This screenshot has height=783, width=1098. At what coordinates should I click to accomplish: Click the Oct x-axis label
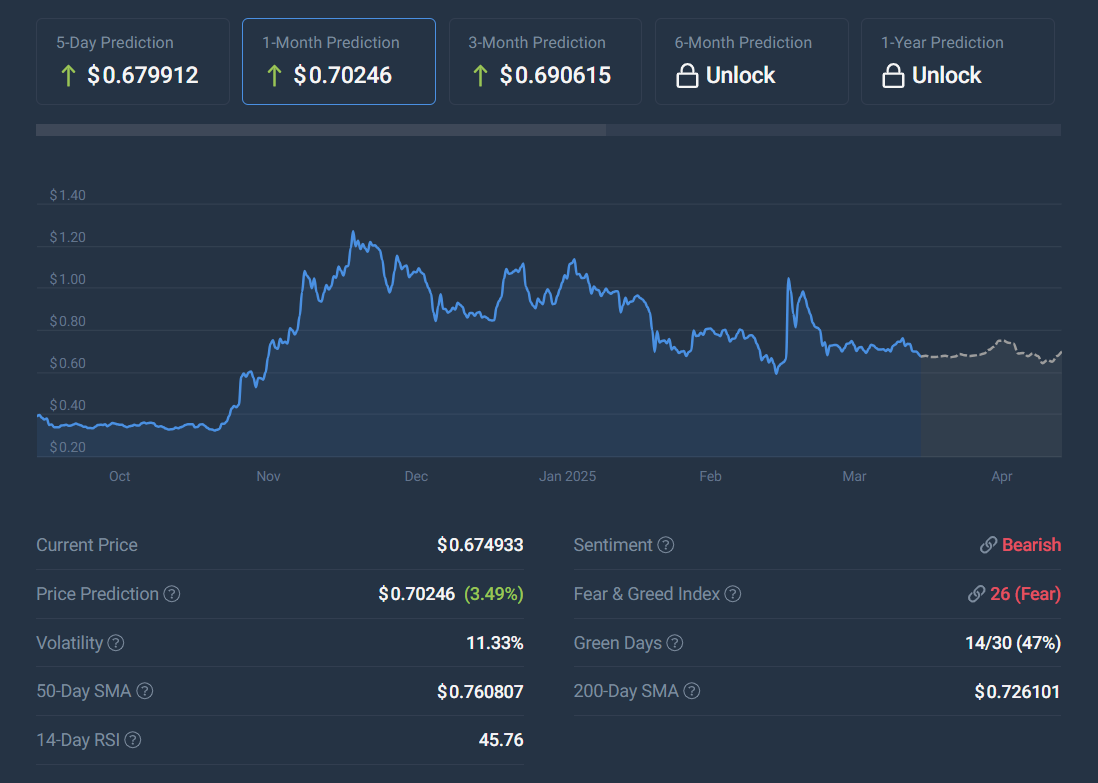pos(120,476)
